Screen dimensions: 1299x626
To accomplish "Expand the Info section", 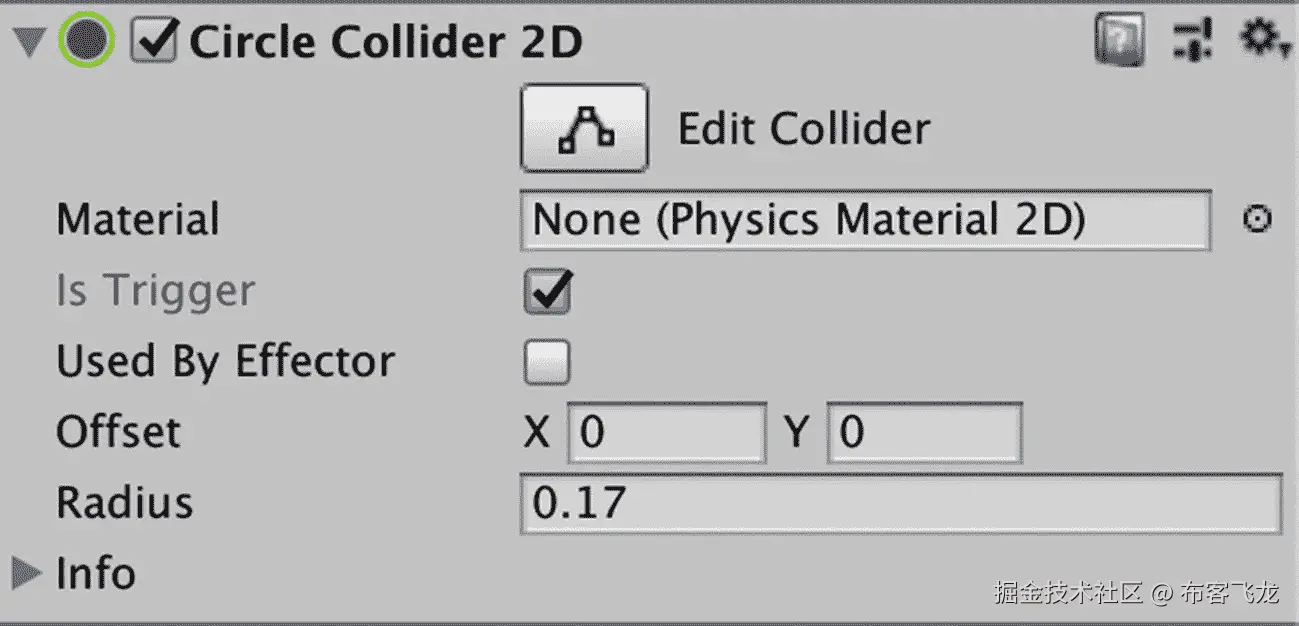I will (x=25, y=573).
